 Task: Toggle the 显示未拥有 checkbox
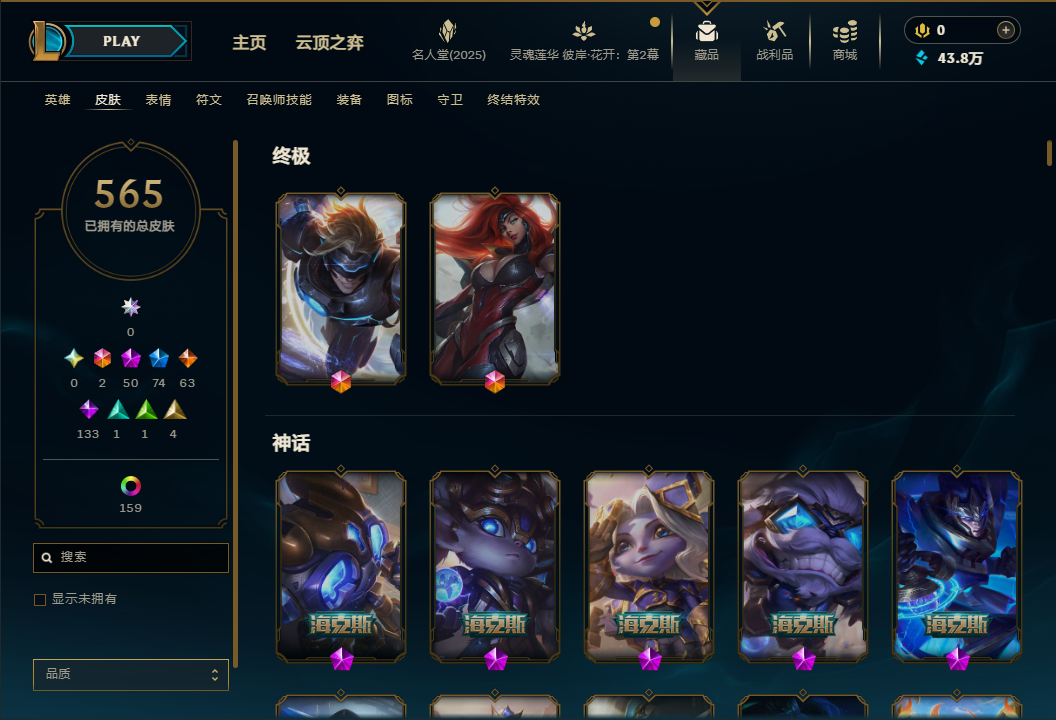40,599
